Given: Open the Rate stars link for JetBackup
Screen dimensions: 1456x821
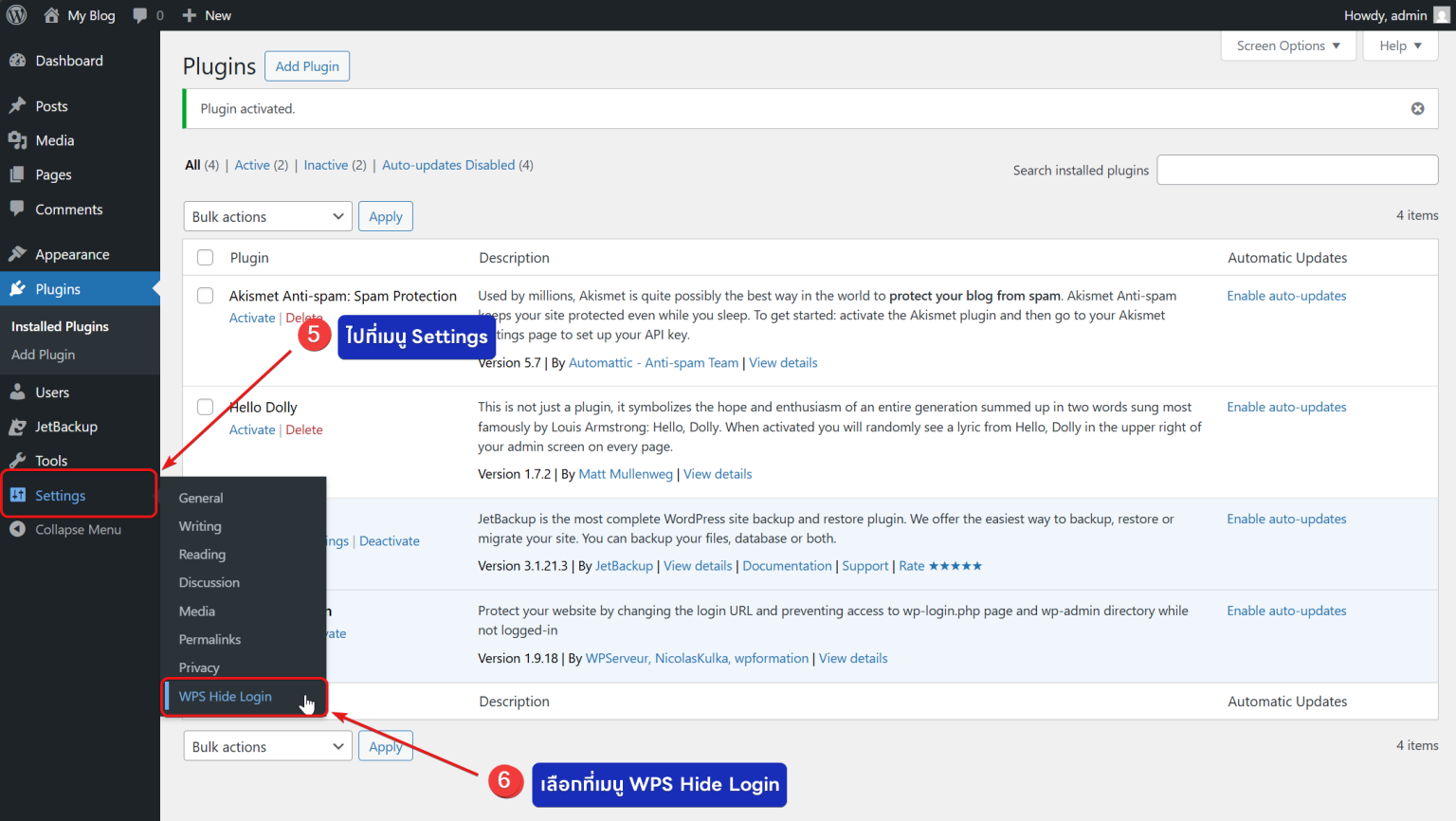Looking at the screenshot, I should pyautogui.click(x=940, y=566).
